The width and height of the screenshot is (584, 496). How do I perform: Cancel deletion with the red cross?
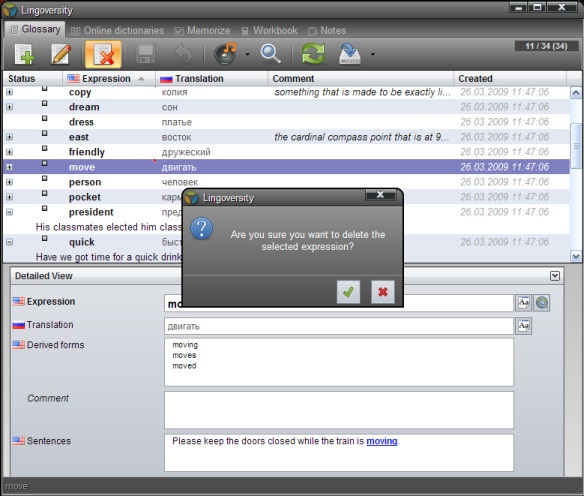coord(383,292)
